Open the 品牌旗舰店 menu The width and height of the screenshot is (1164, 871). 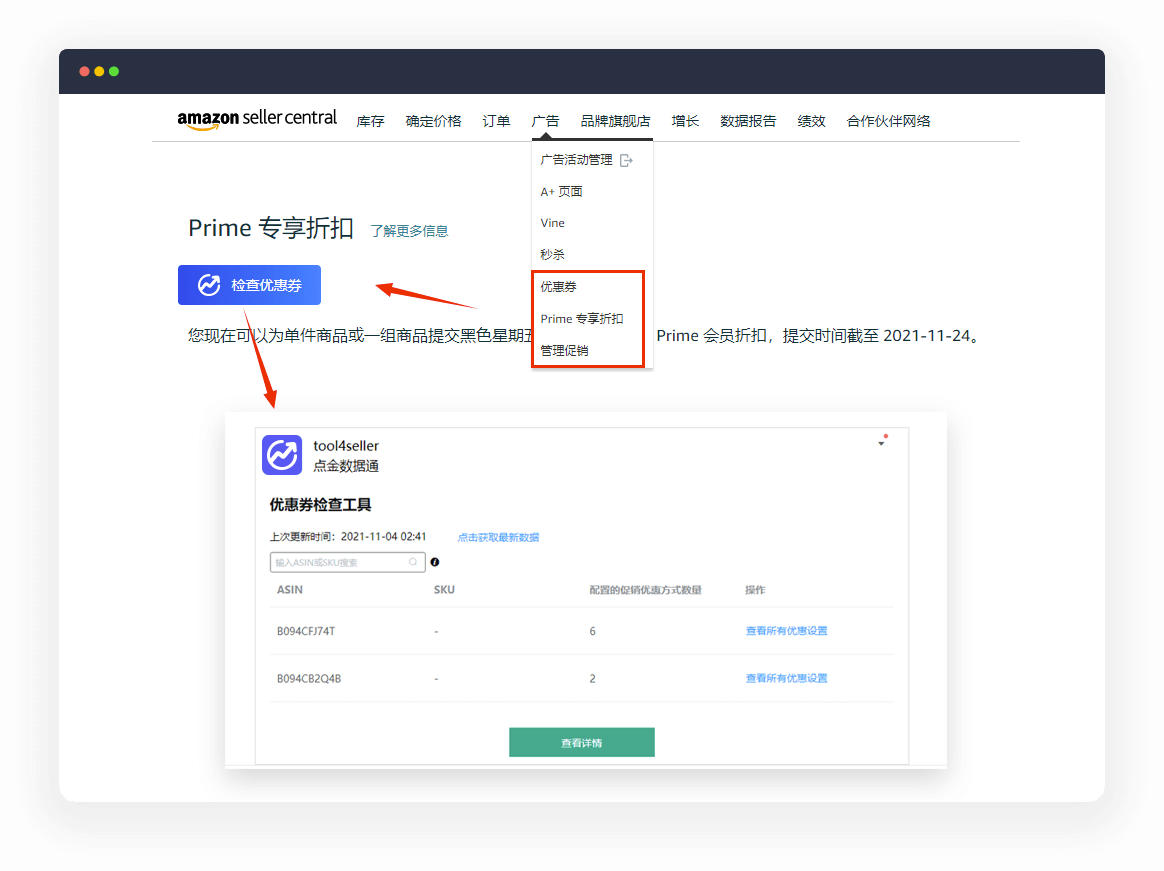tap(615, 121)
